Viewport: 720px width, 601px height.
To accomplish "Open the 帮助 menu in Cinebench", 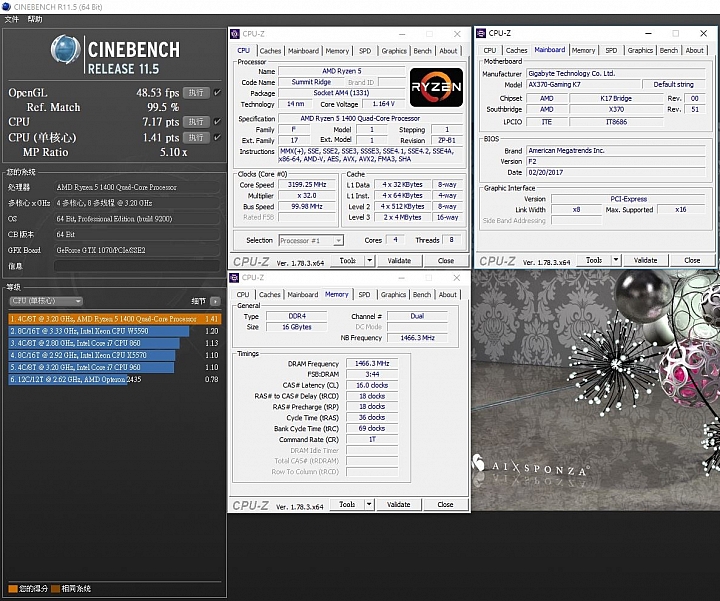I will point(34,19).
